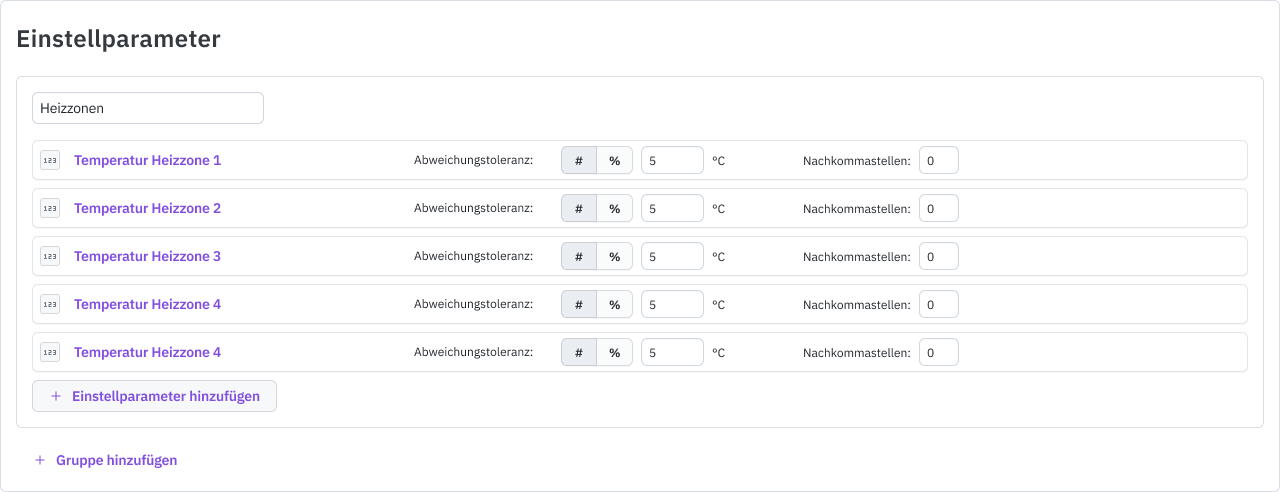The width and height of the screenshot is (1280, 492).
Task: Click the Heizzonen group name field
Action: (x=148, y=108)
